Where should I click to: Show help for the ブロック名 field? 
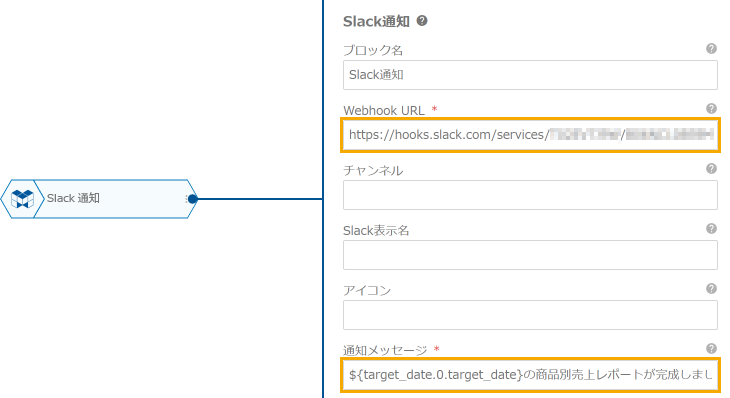pyautogui.click(x=711, y=48)
